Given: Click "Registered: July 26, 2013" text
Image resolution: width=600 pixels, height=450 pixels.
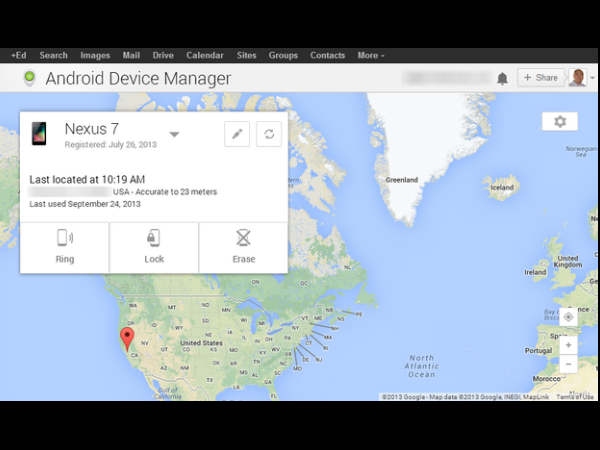Looking at the screenshot, I should click(111, 145).
